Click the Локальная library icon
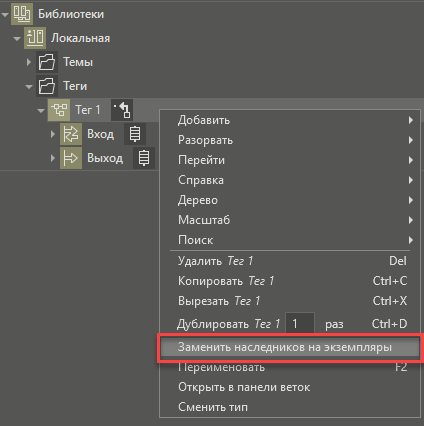Image resolution: width=424 pixels, height=426 pixels. [x=35, y=38]
